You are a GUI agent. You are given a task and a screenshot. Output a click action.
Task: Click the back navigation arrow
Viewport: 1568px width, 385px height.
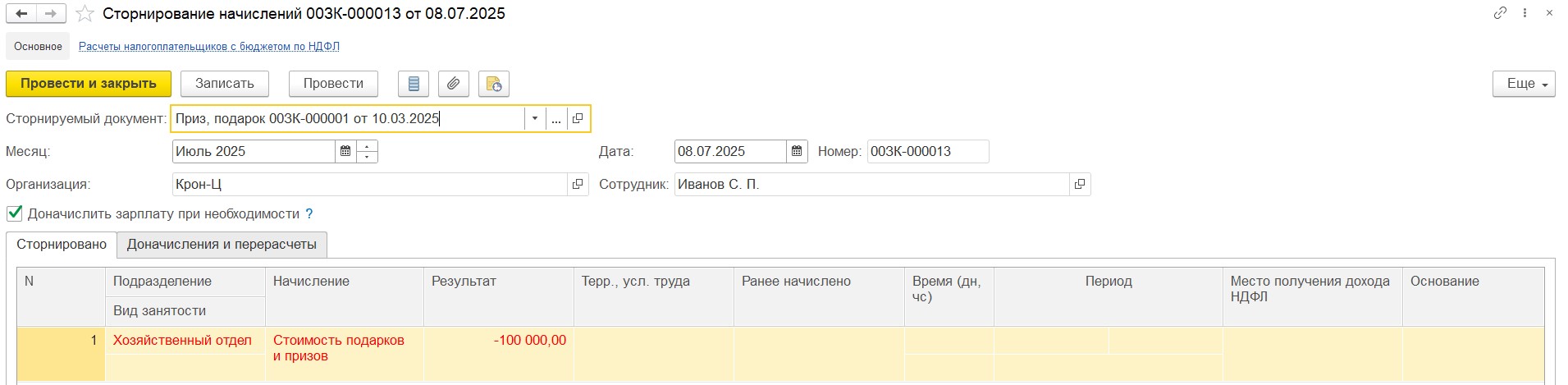point(22,13)
